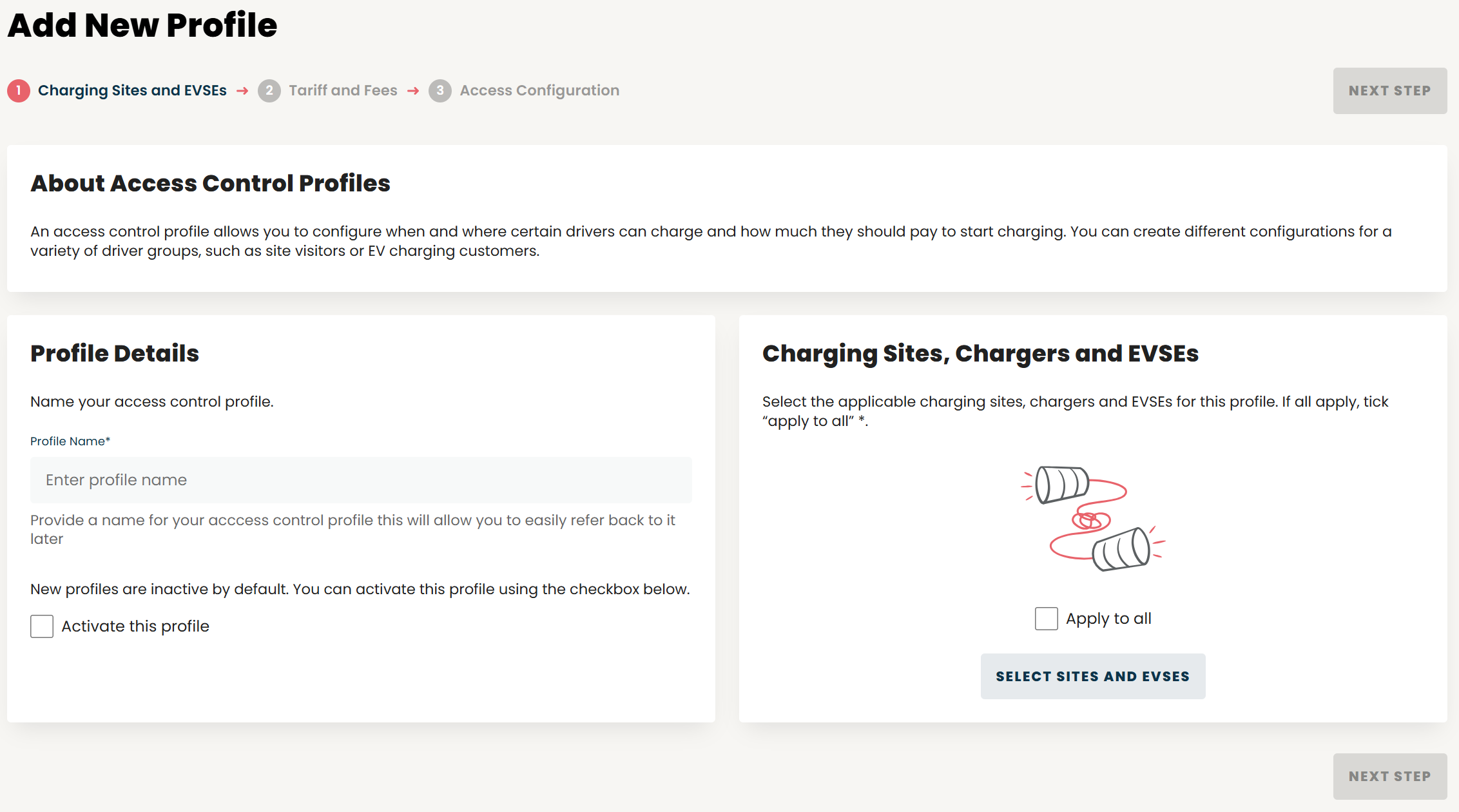The width and height of the screenshot is (1459, 812).
Task: Click the arrow after Tariff and Fees
Action: [x=413, y=90]
